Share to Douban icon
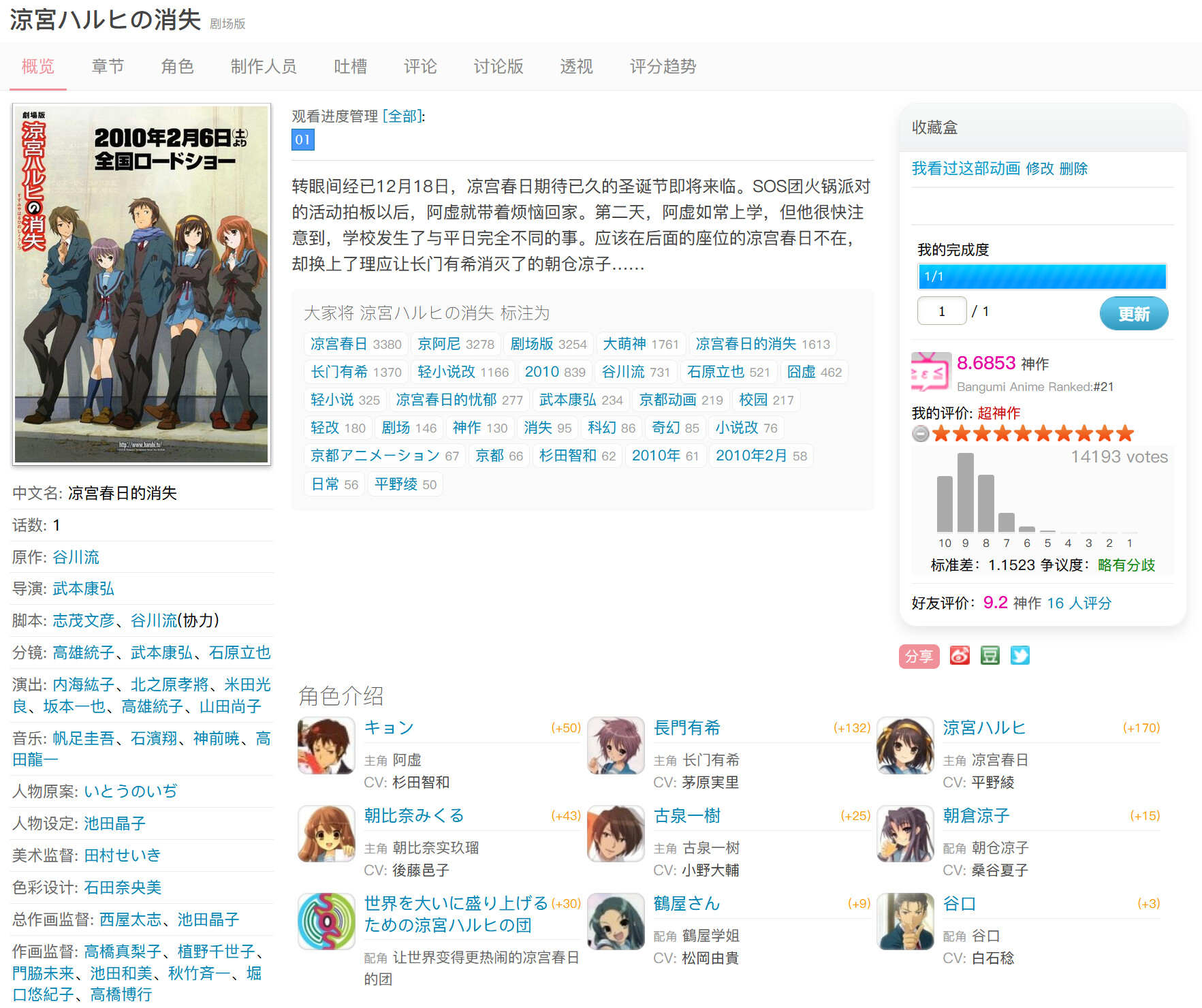The height and width of the screenshot is (1008, 1202). (990, 655)
